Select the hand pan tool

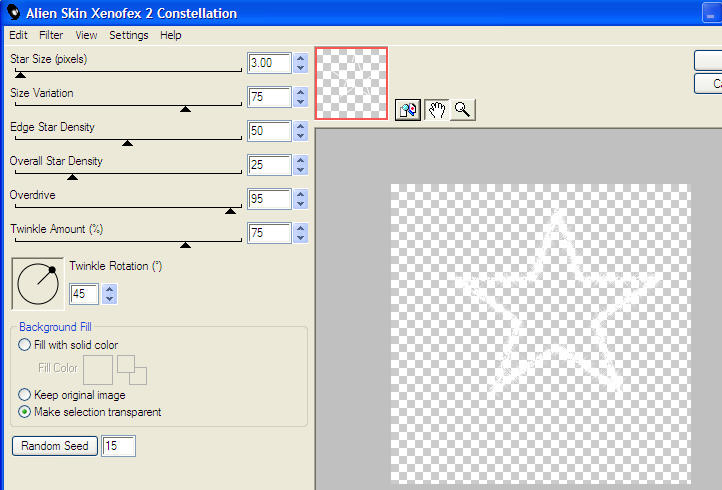pos(437,110)
